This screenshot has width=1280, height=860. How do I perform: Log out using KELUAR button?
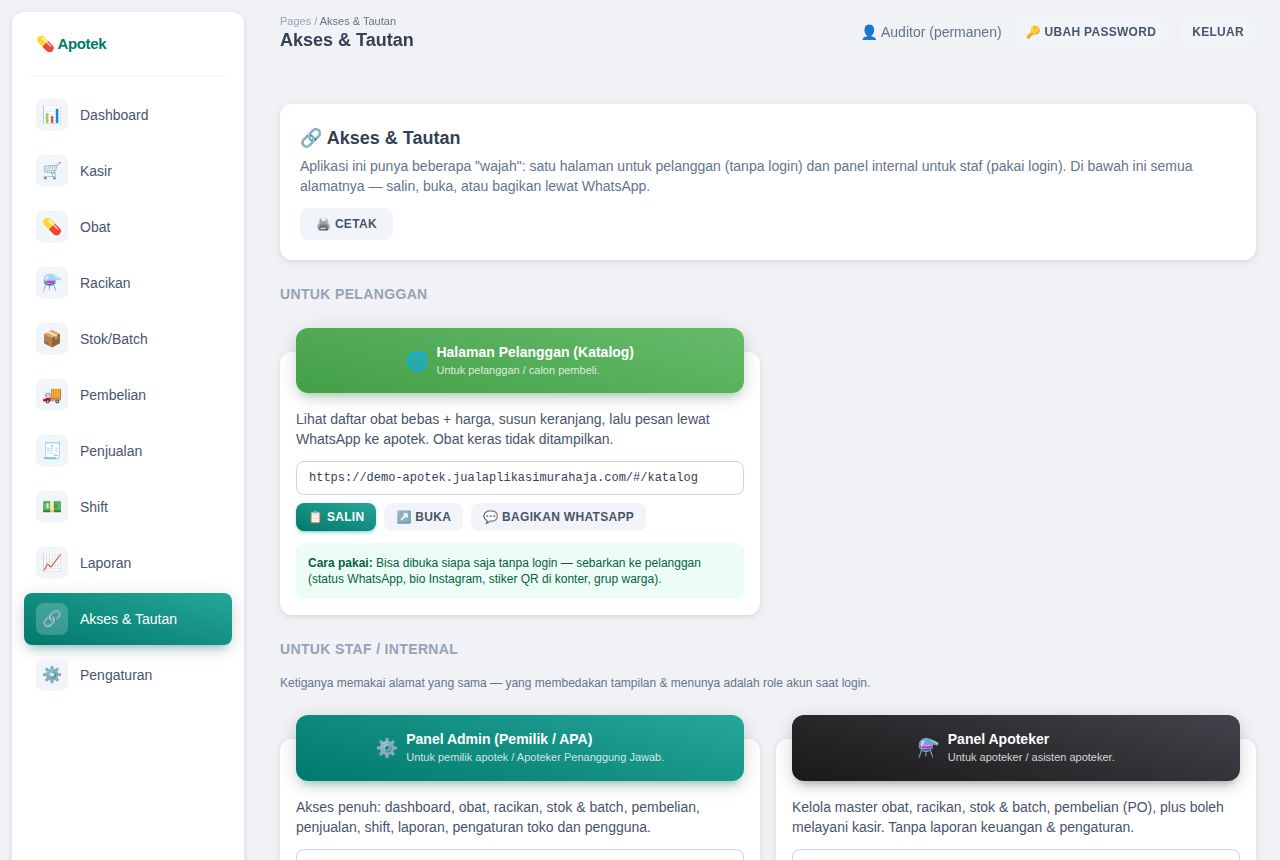1217,32
